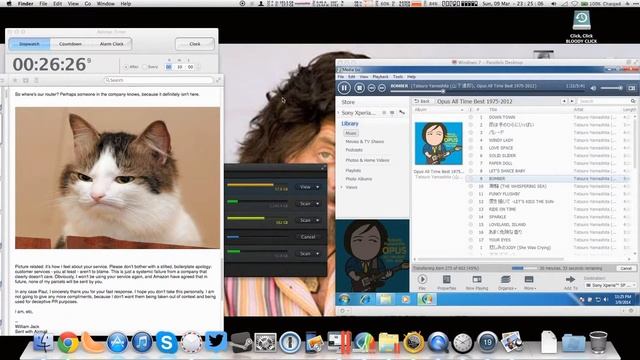Open the File menu in Media Go
Viewport: 640px width, 360px height.
(340, 77)
